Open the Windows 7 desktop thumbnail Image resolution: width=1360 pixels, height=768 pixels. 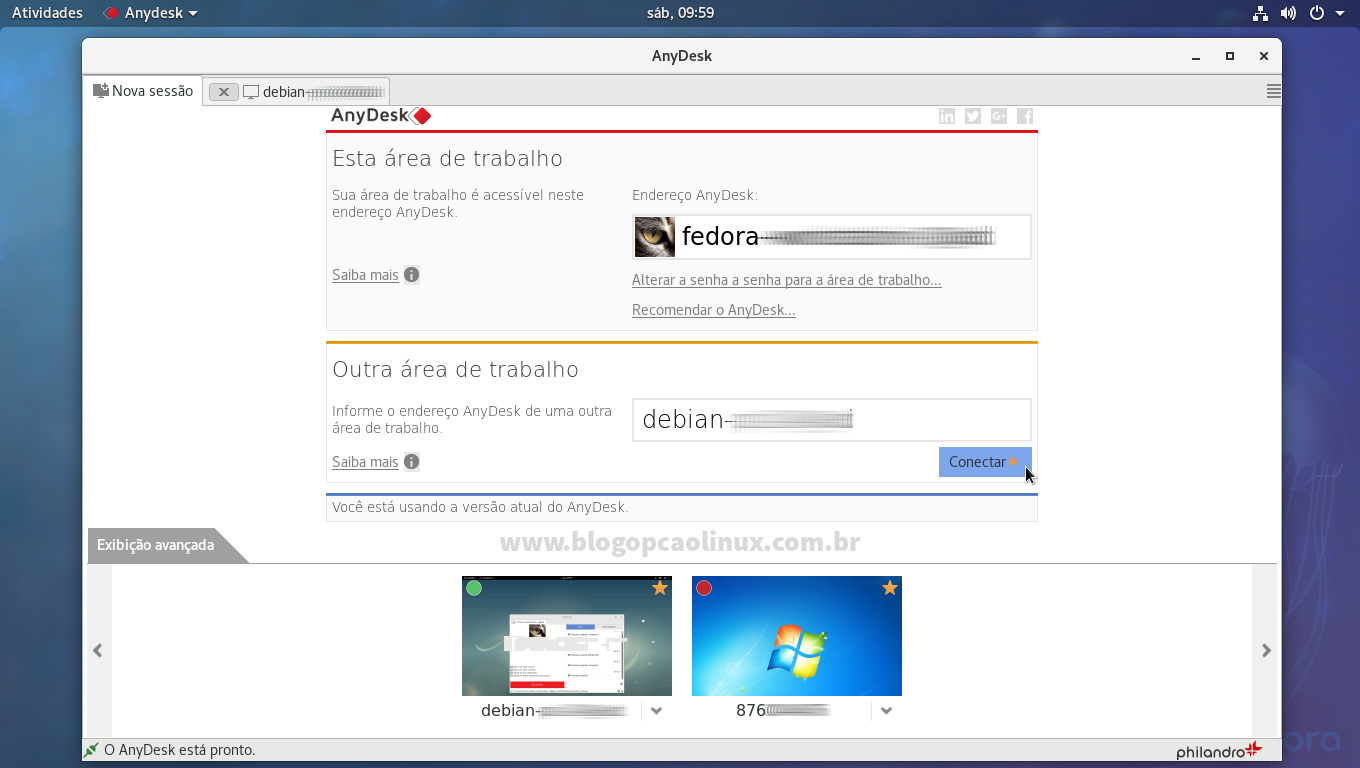point(797,636)
